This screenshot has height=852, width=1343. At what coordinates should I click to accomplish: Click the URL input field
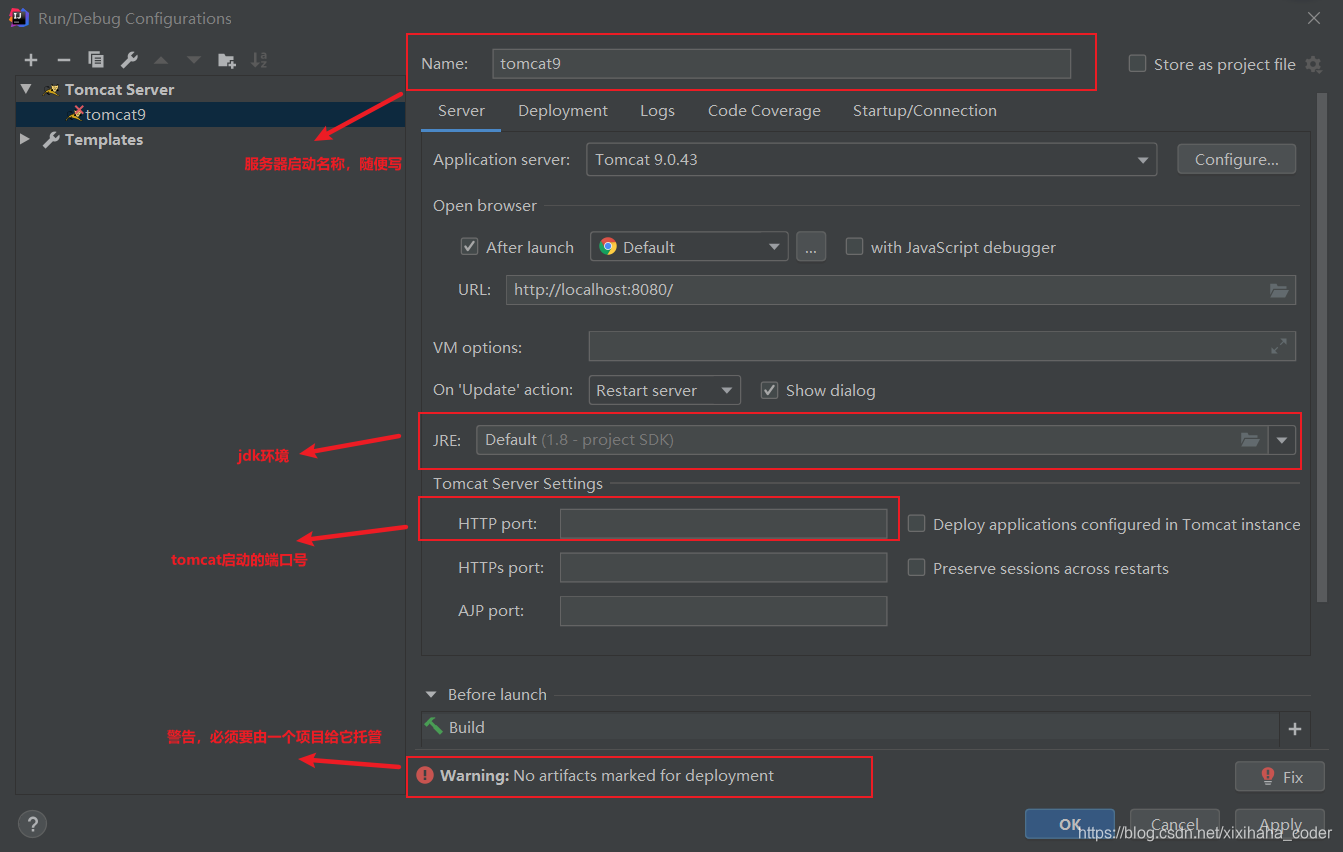coord(901,290)
